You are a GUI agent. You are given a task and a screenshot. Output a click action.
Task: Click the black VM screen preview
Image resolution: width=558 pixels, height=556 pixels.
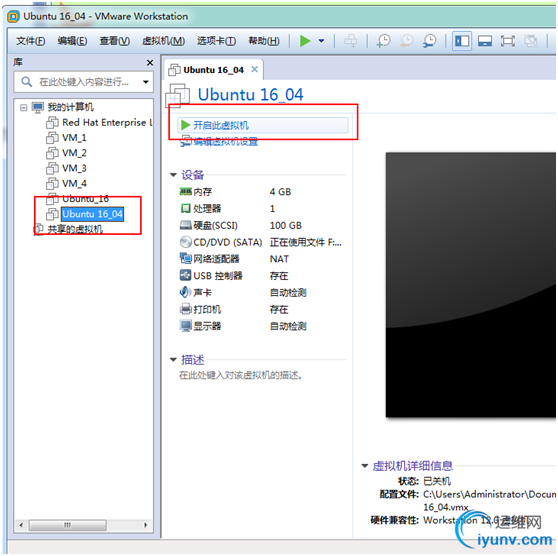coord(471,285)
